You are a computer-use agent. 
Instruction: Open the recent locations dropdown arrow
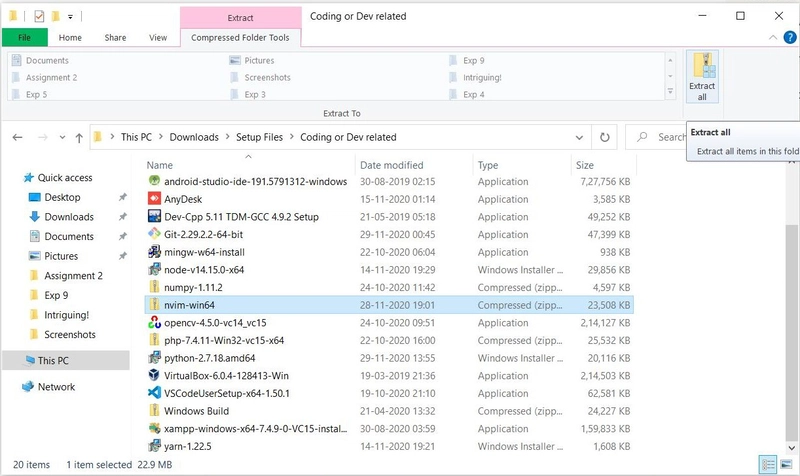[x=62, y=137]
